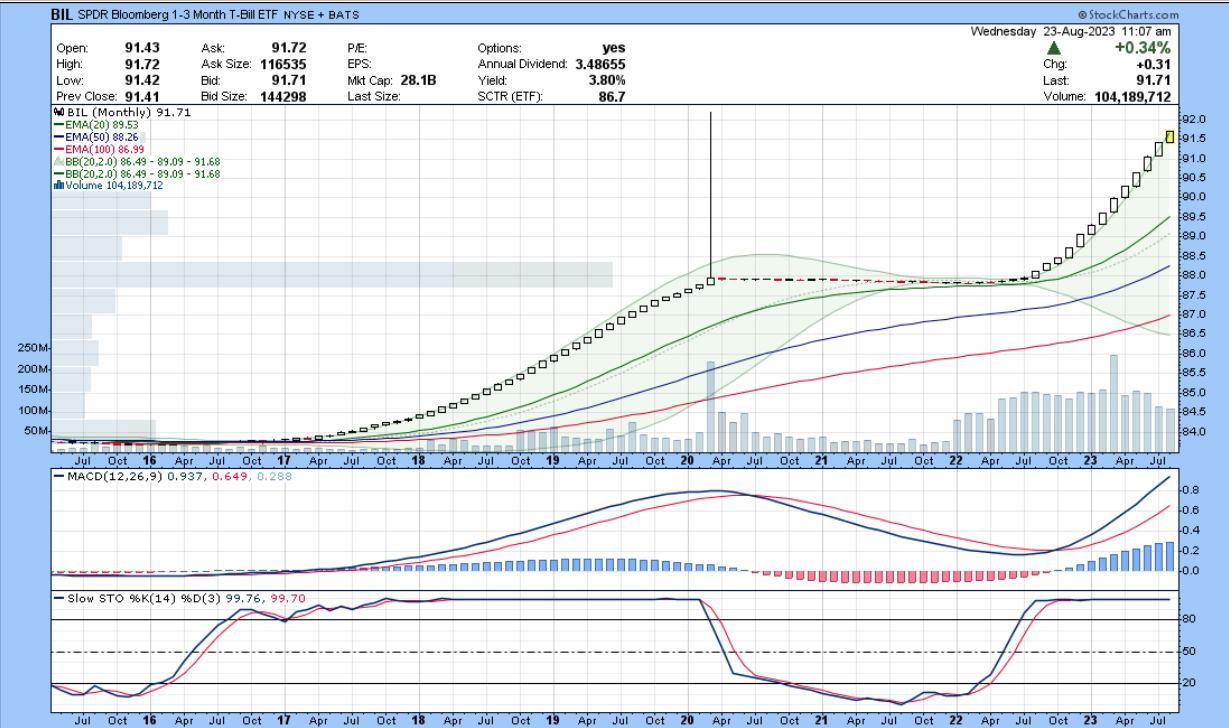Click the Yield value 3.80%

(607, 80)
